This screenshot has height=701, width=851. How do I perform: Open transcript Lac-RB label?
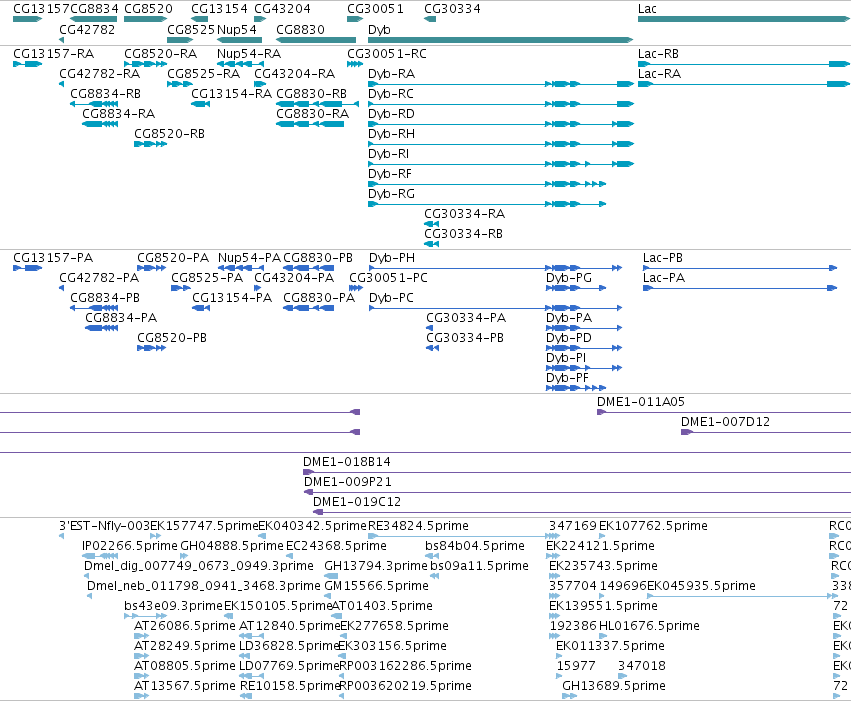pyautogui.click(x=658, y=54)
